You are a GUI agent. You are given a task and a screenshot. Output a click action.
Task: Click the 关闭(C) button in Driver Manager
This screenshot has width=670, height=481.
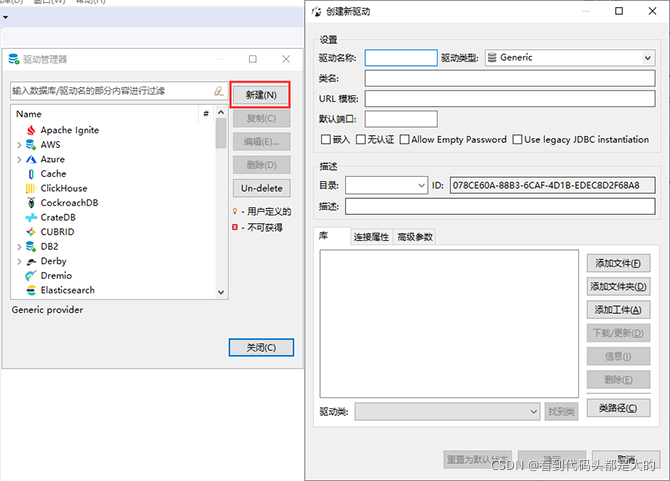point(261,347)
